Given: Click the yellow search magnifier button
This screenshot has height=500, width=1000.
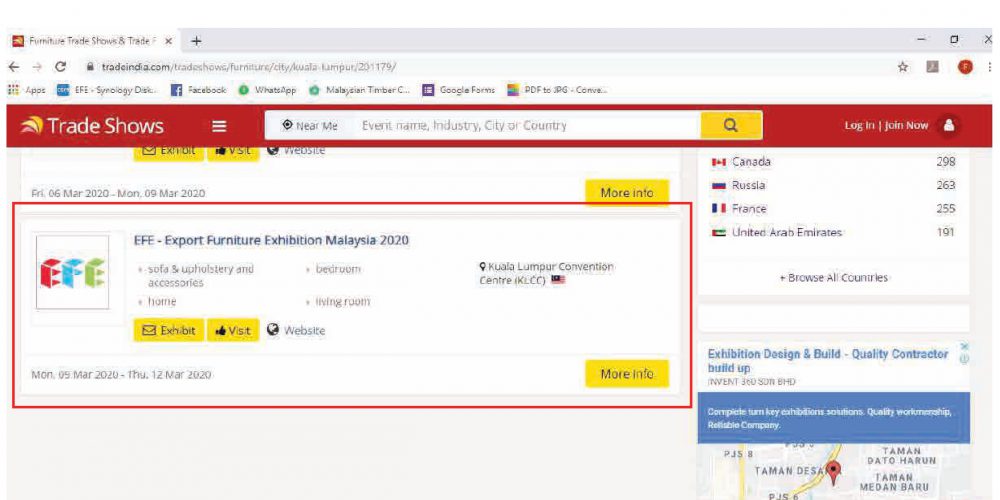Looking at the screenshot, I should (x=731, y=126).
